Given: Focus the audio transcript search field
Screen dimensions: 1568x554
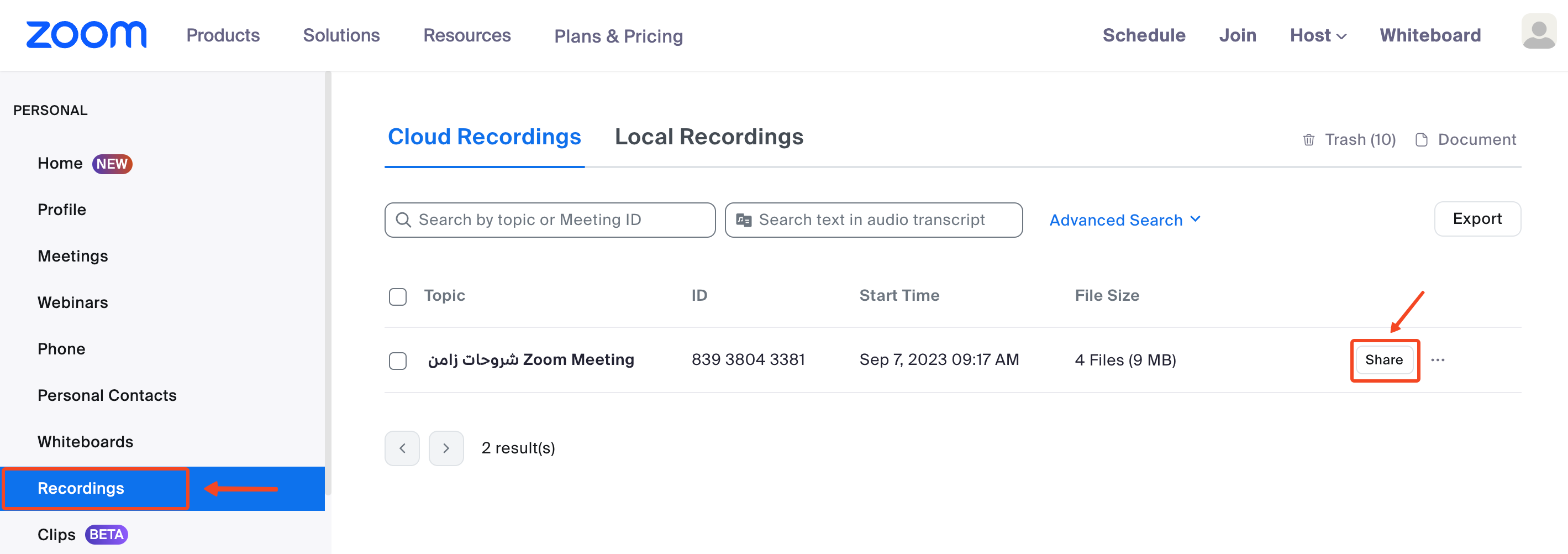Looking at the screenshot, I should 874,219.
